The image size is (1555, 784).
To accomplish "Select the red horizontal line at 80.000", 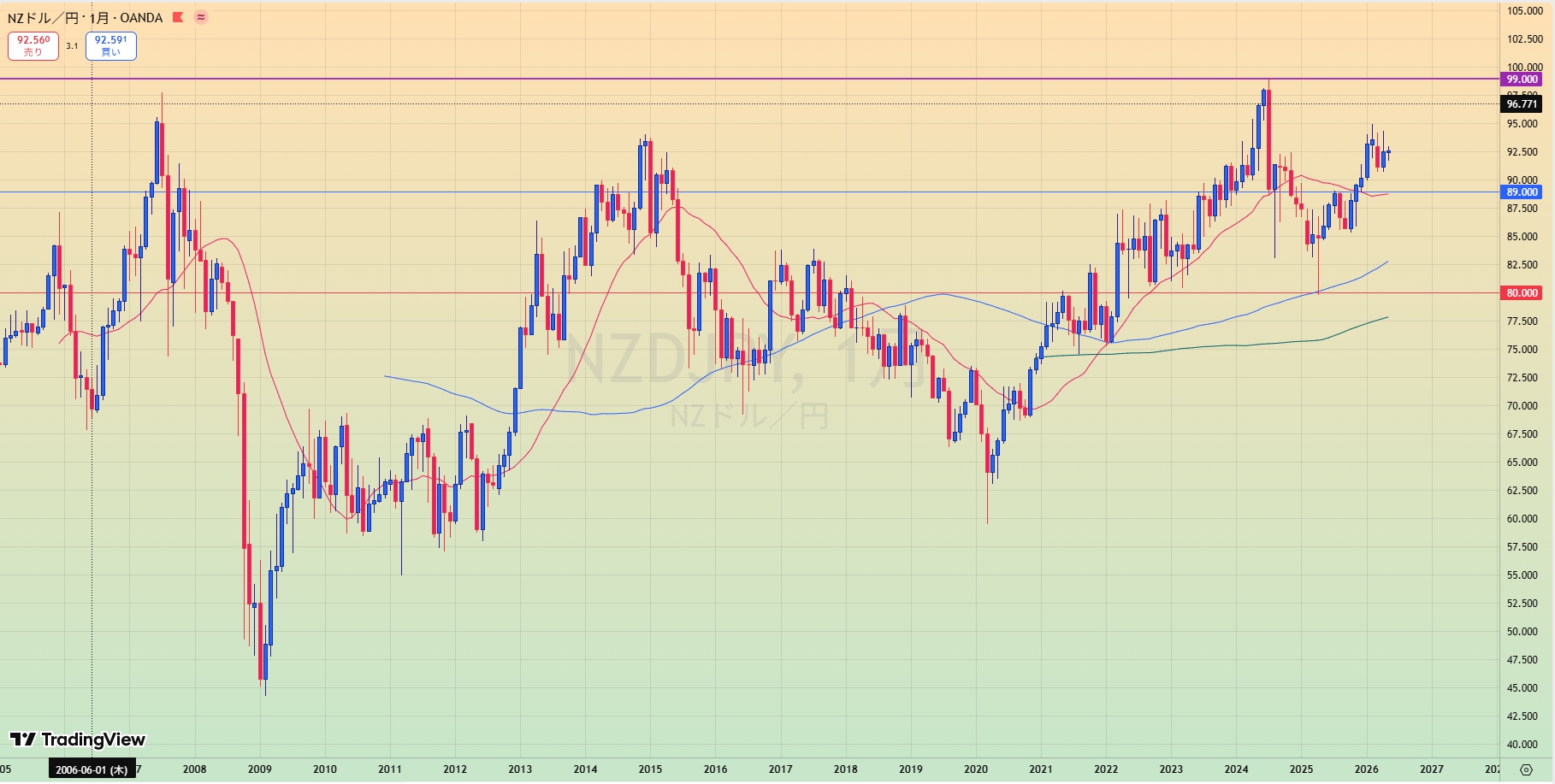I will (x=750, y=293).
